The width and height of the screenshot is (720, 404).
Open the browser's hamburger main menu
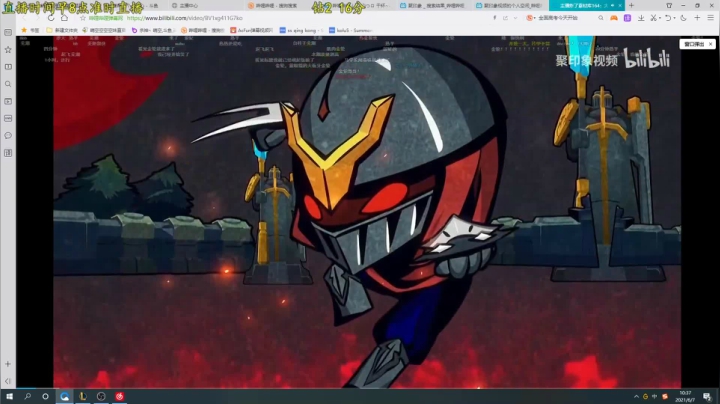tap(710, 18)
